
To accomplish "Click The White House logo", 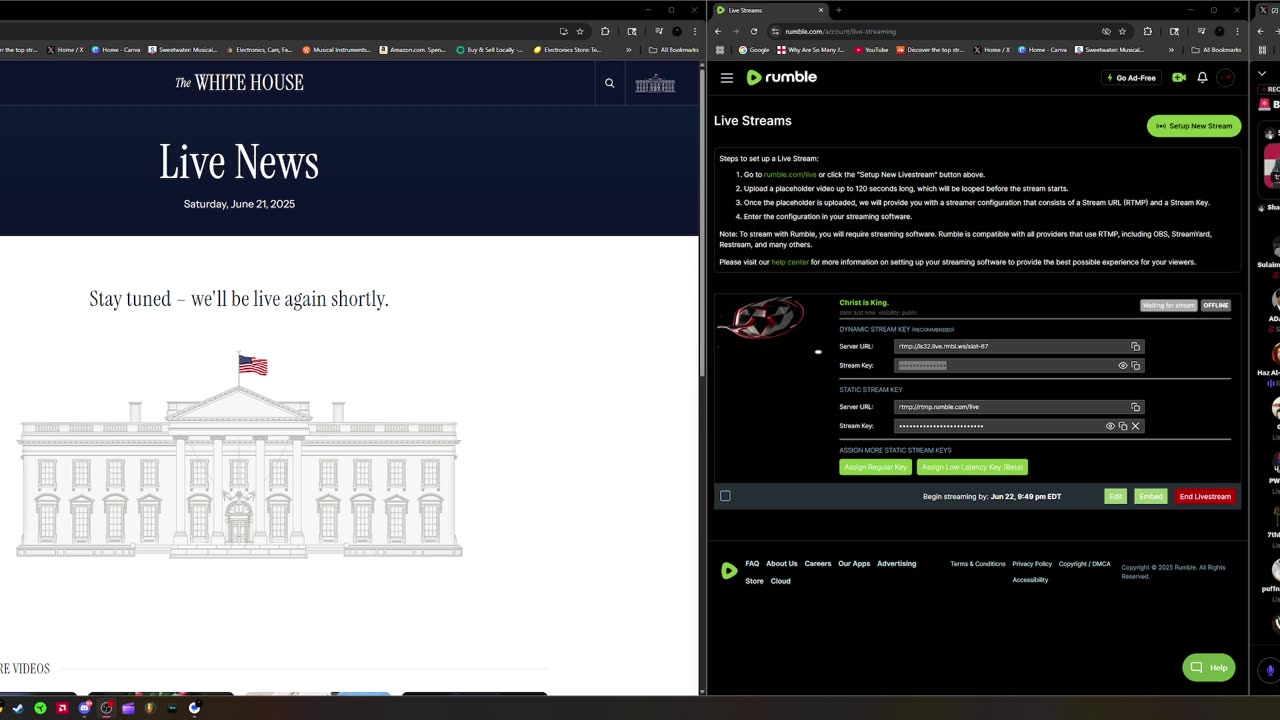I will pos(239,83).
